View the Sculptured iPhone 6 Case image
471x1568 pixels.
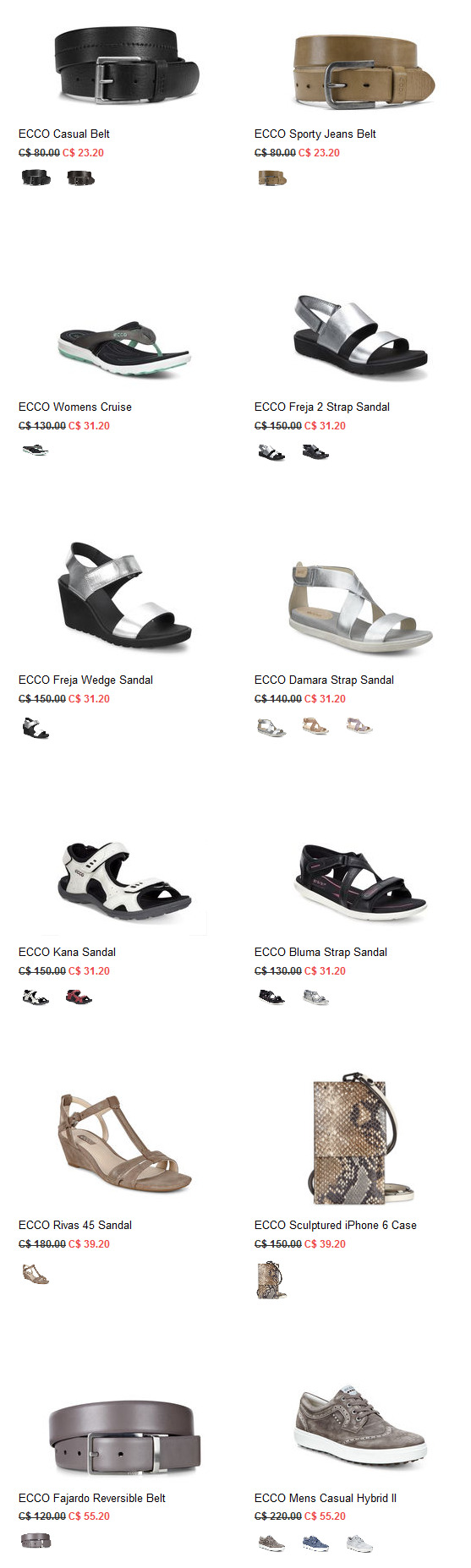click(364, 1139)
